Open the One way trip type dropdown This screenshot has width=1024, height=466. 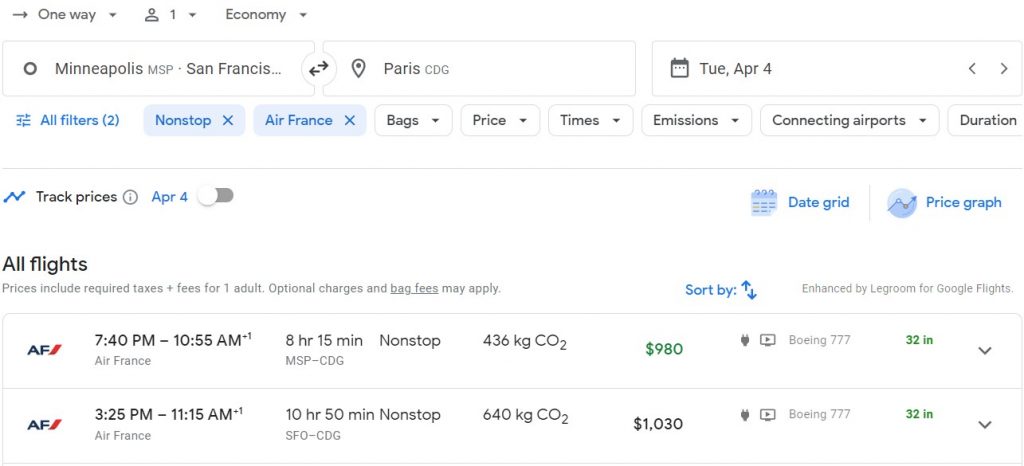[x=65, y=15]
